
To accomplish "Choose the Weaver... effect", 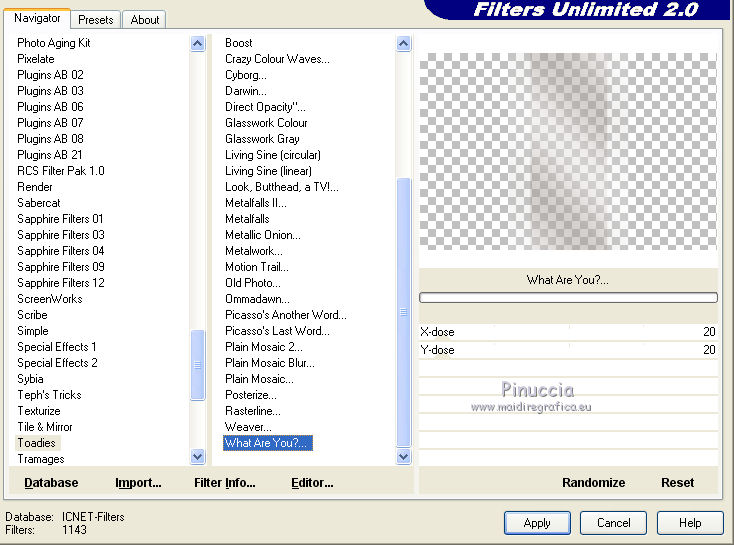I will tap(248, 427).
